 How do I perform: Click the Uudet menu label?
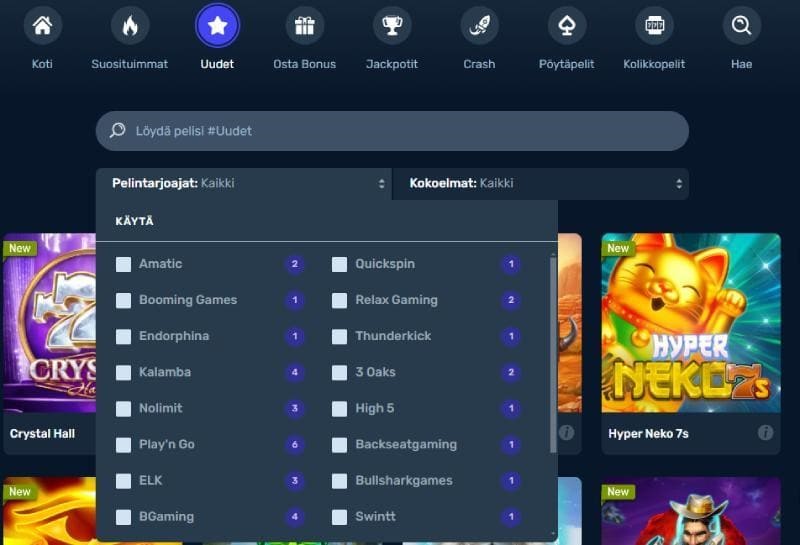coord(217,64)
